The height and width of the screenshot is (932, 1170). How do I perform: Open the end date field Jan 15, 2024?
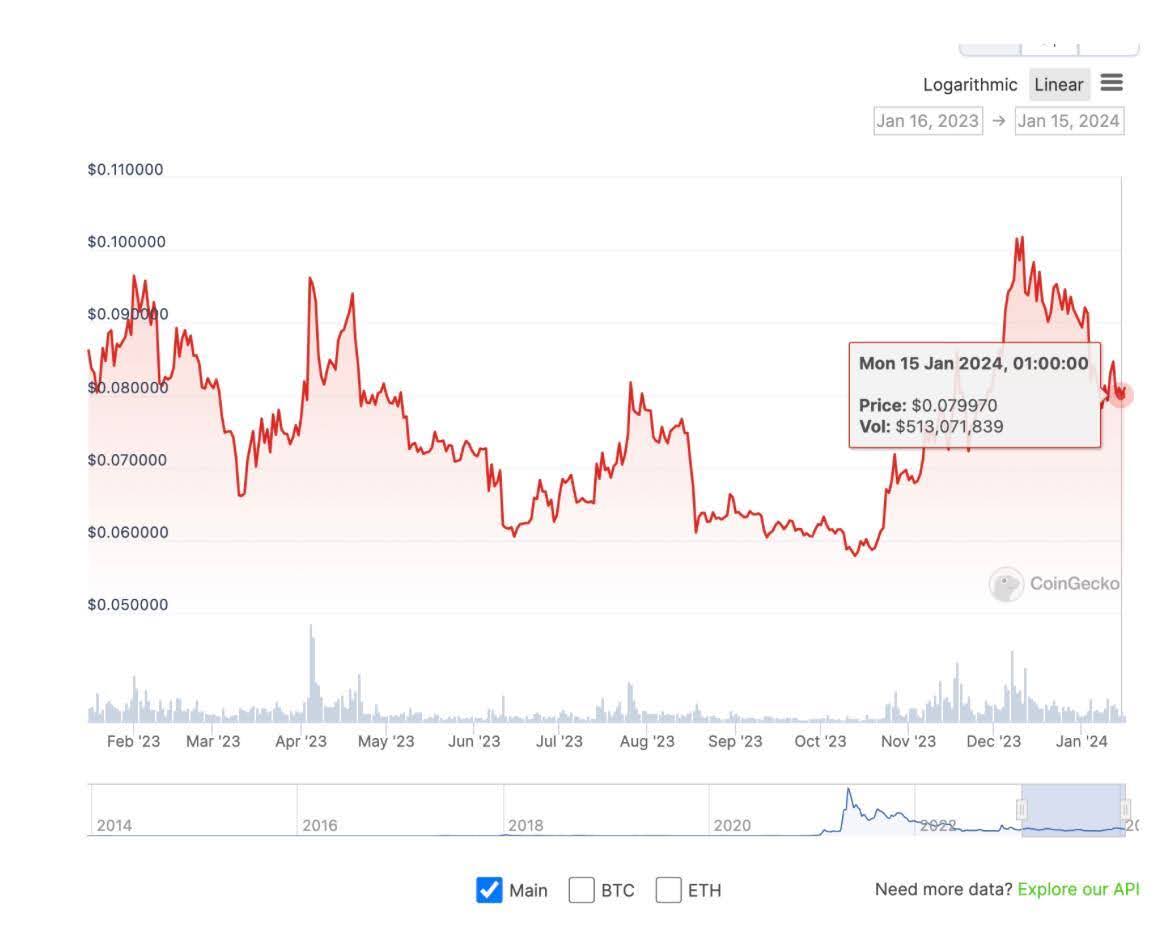(x=1069, y=120)
